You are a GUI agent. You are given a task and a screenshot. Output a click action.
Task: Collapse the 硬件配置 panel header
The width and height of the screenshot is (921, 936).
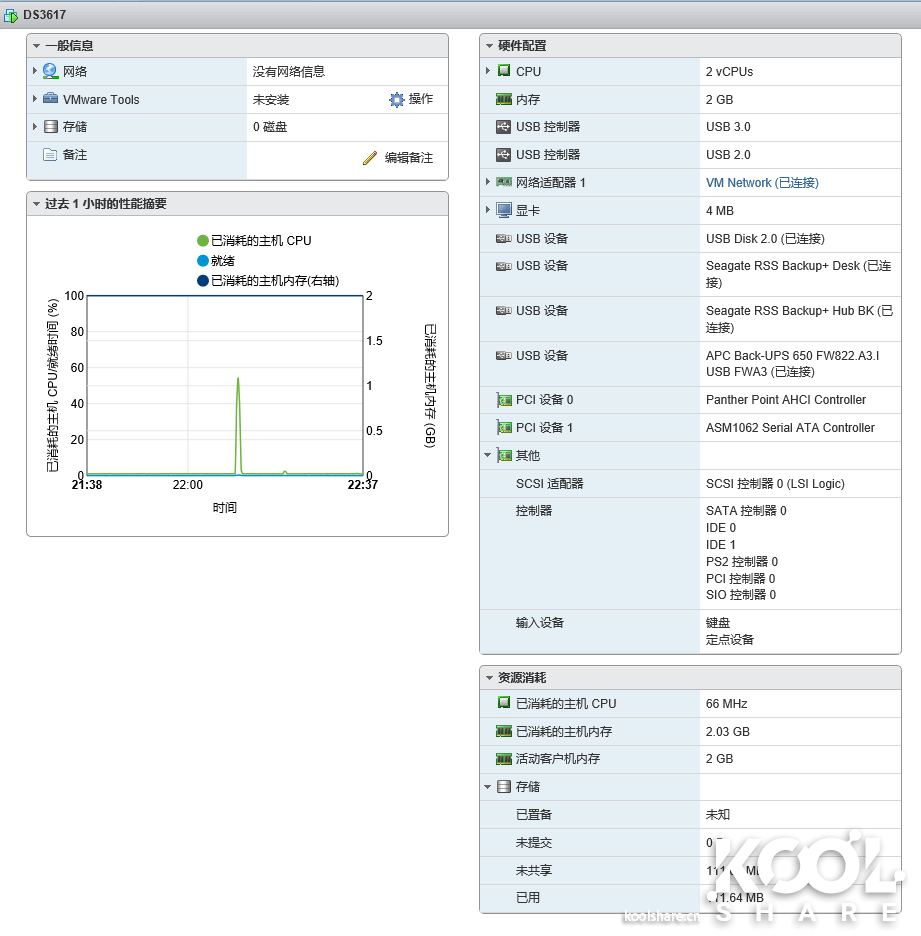pos(489,46)
